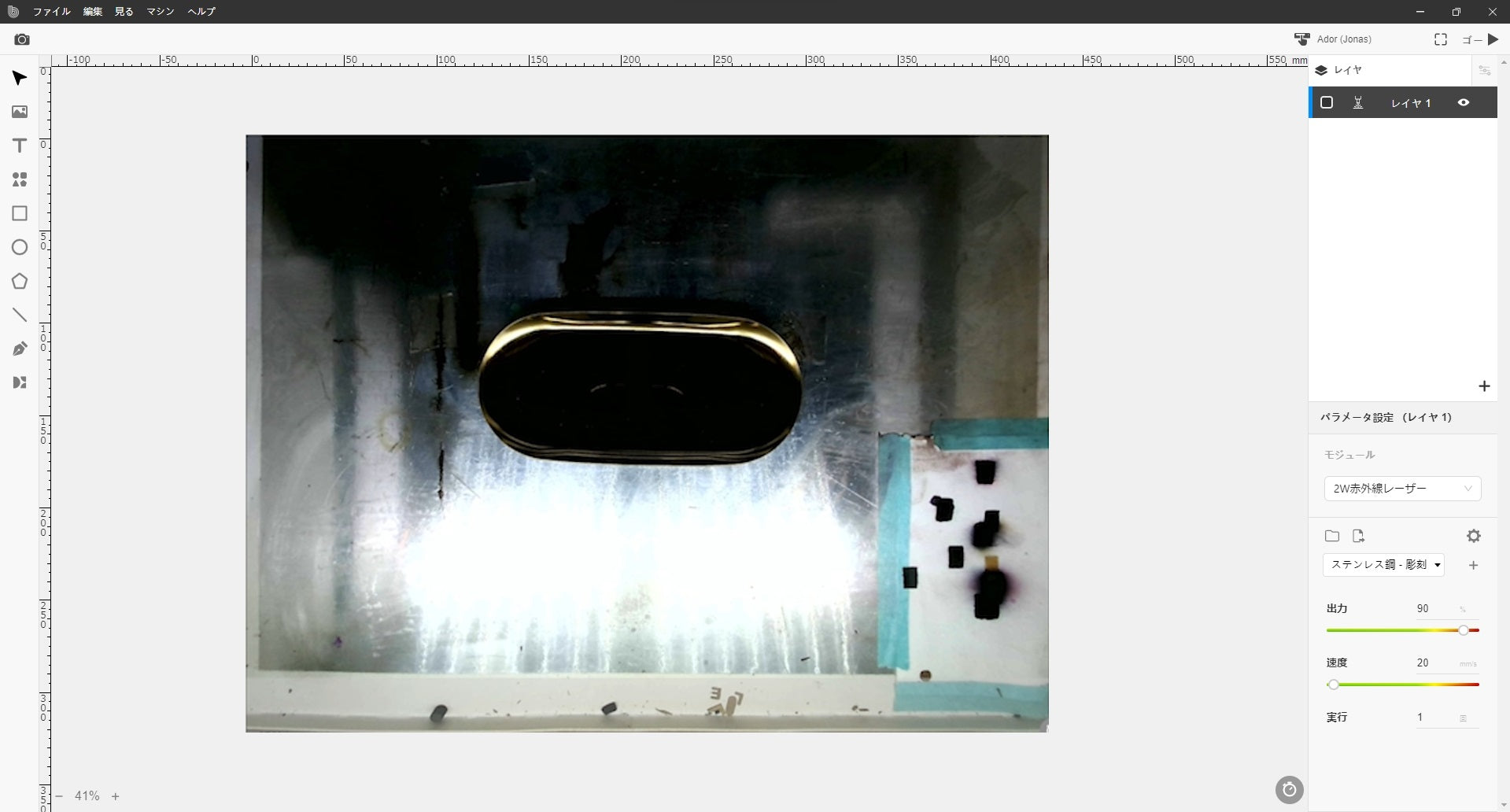Click the camera preview icon
The width and height of the screenshot is (1510, 812).
(22, 39)
